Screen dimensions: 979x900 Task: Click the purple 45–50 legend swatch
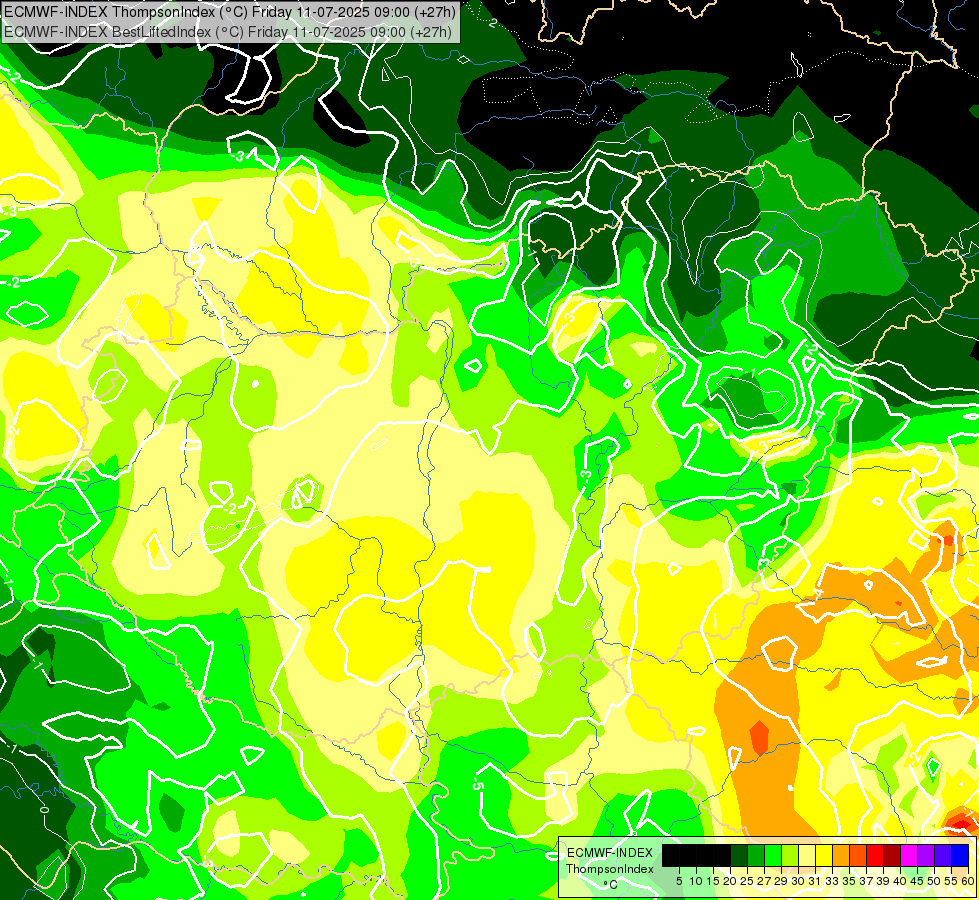click(926, 856)
